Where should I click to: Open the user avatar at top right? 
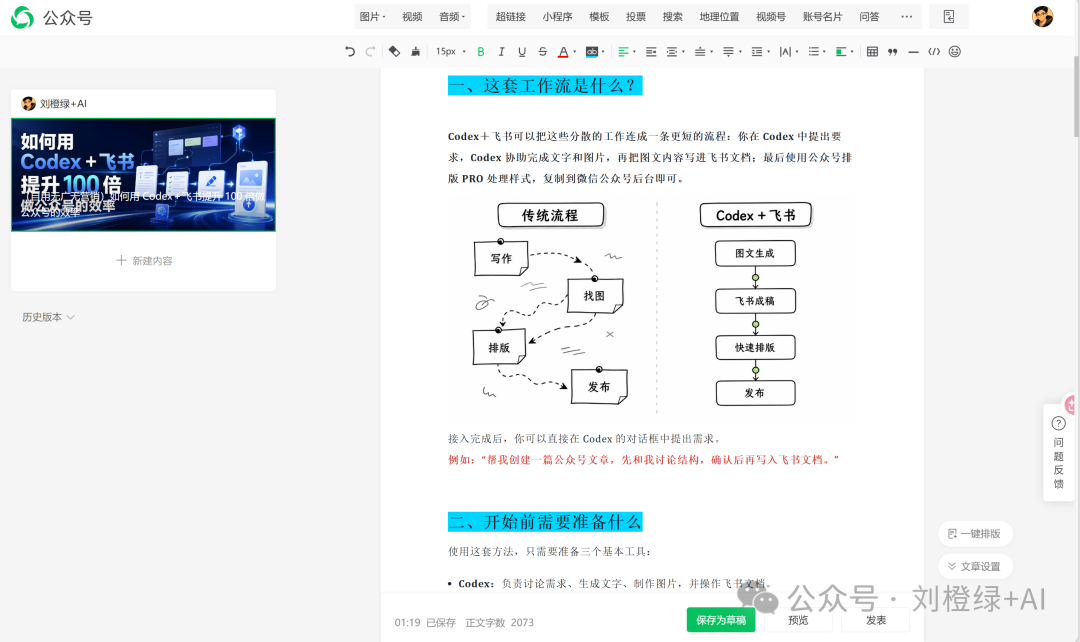(x=1042, y=17)
